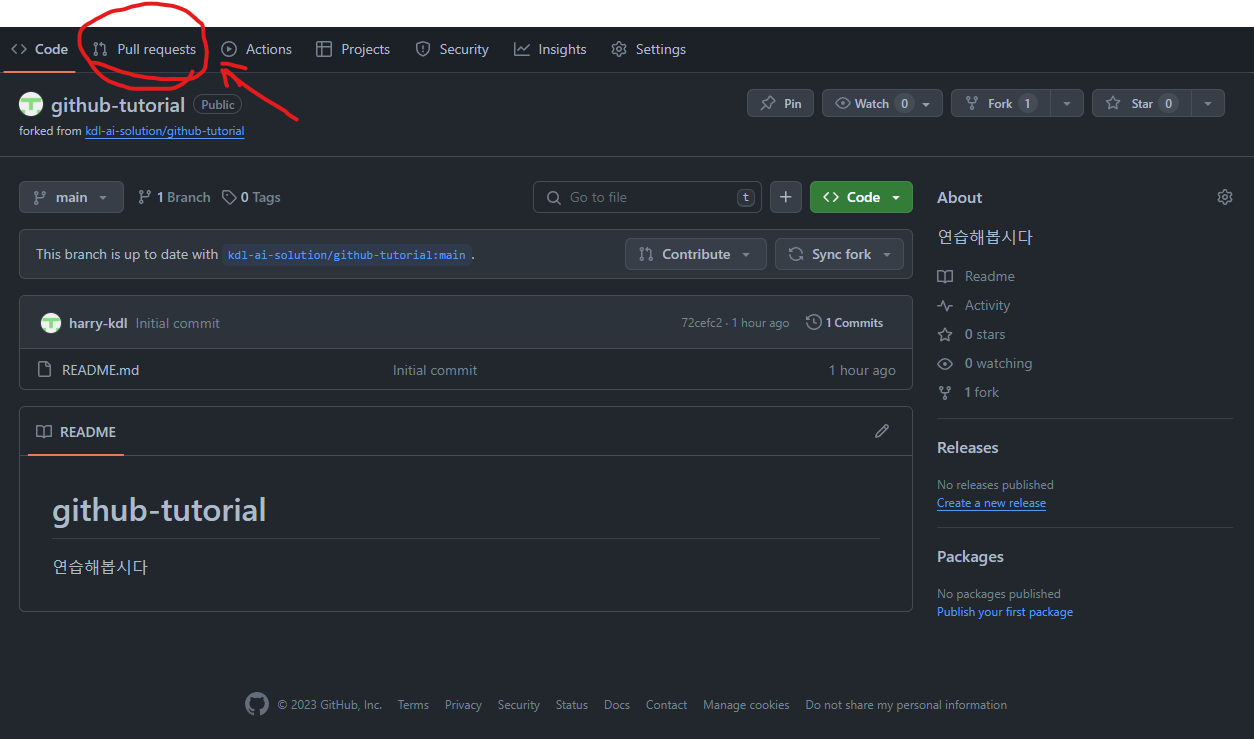
Task: Click the plus icon to add file
Action: pyautogui.click(x=785, y=198)
